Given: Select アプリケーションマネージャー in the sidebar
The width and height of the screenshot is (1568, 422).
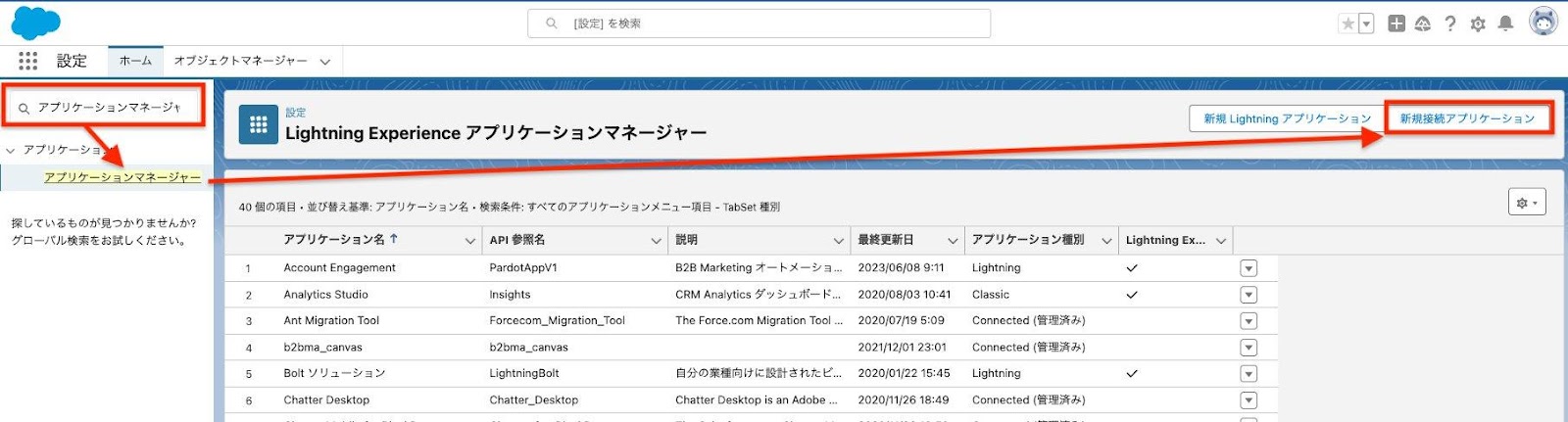Looking at the screenshot, I should (122, 177).
